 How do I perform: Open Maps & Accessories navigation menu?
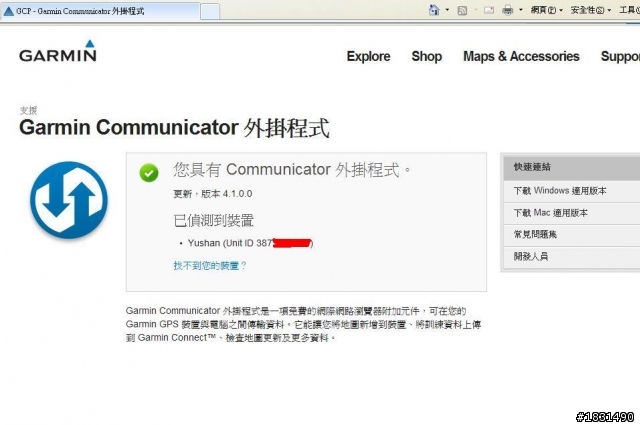point(521,56)
